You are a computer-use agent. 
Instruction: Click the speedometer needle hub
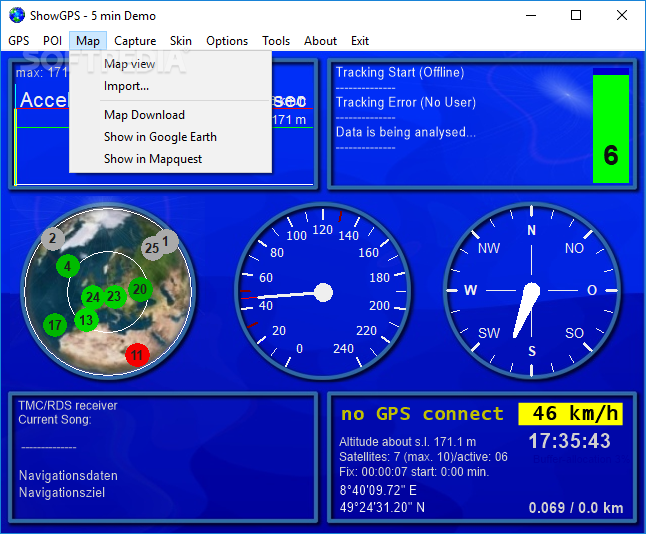(323, 293)
